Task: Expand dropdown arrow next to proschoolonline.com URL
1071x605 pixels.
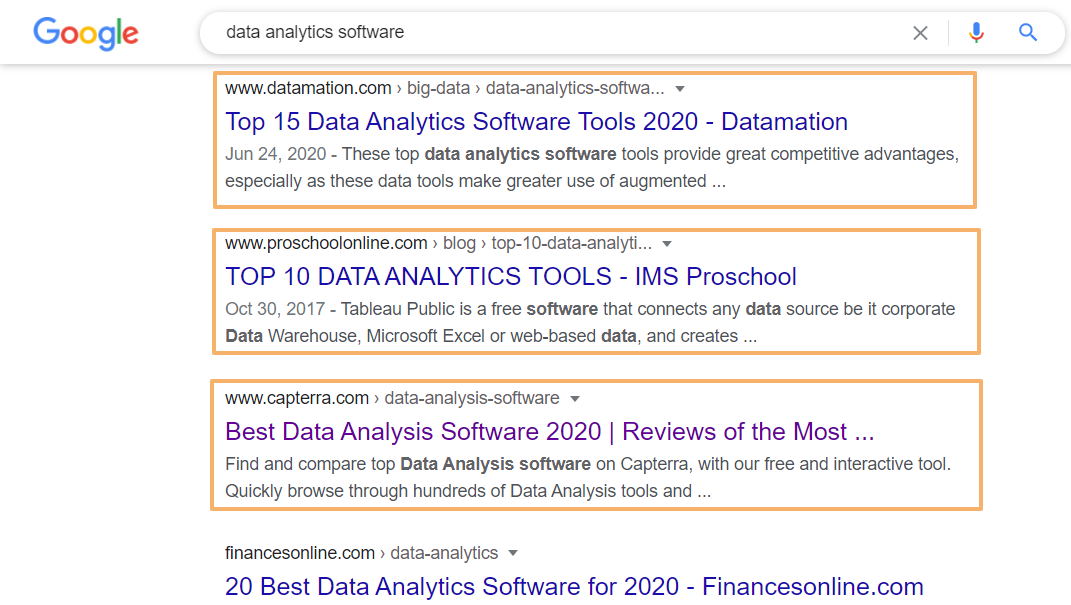Action: pos(667,244)
